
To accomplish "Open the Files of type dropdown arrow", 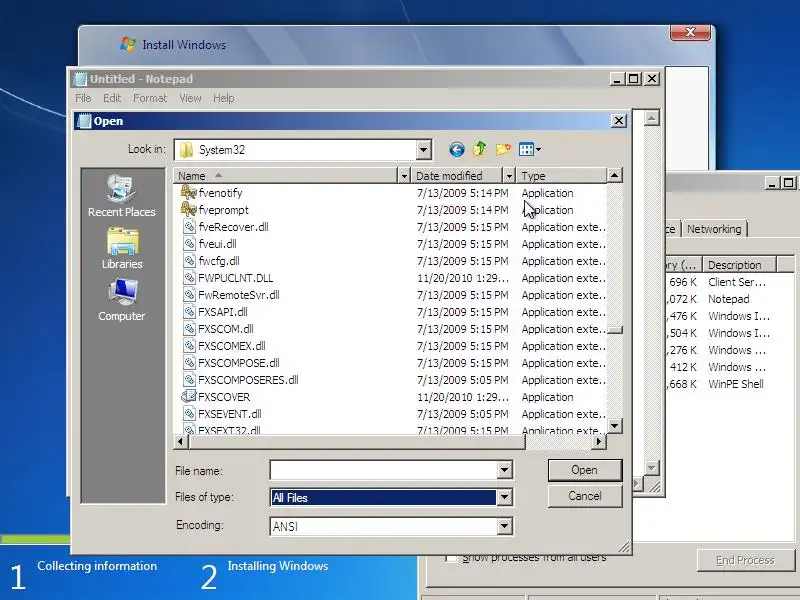I will click(x=504, y=497).
